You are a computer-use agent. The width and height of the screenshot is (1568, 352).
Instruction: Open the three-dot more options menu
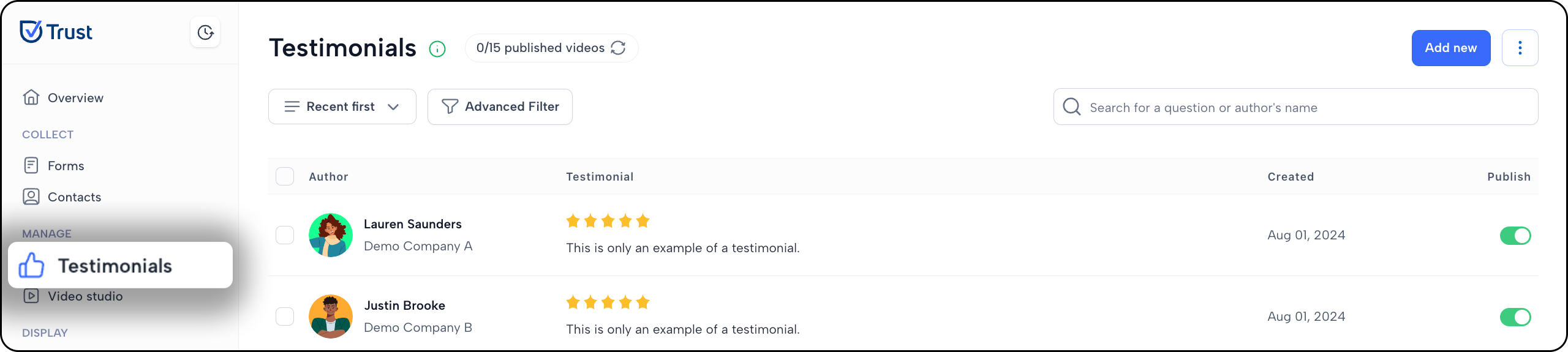tap(1520, 48)
